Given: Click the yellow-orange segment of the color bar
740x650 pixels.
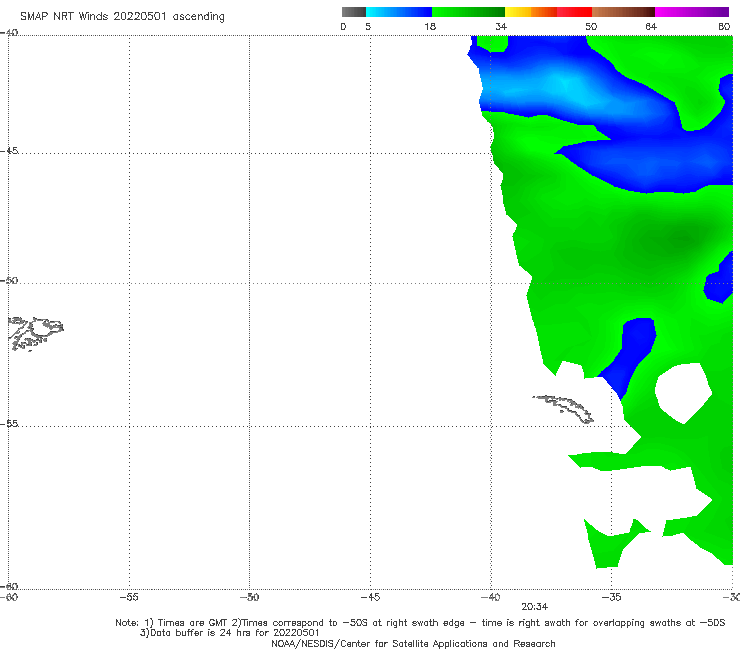Looking at the screenshot, I should click(x=530, y=12).
